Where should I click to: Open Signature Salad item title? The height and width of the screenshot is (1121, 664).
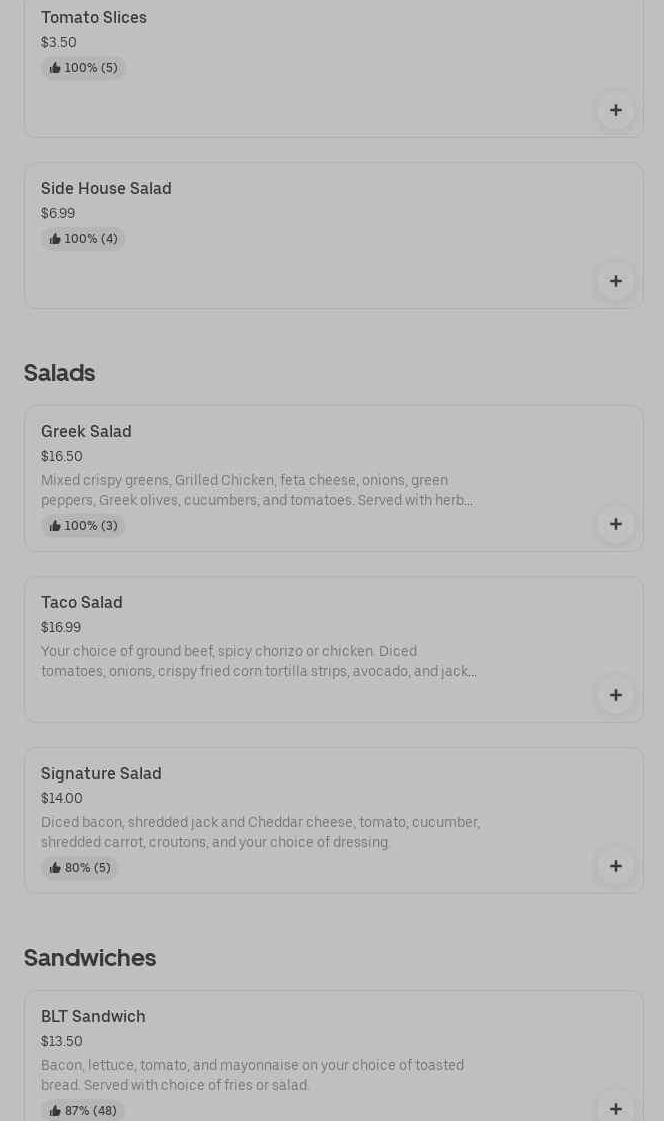click(101, 774)
